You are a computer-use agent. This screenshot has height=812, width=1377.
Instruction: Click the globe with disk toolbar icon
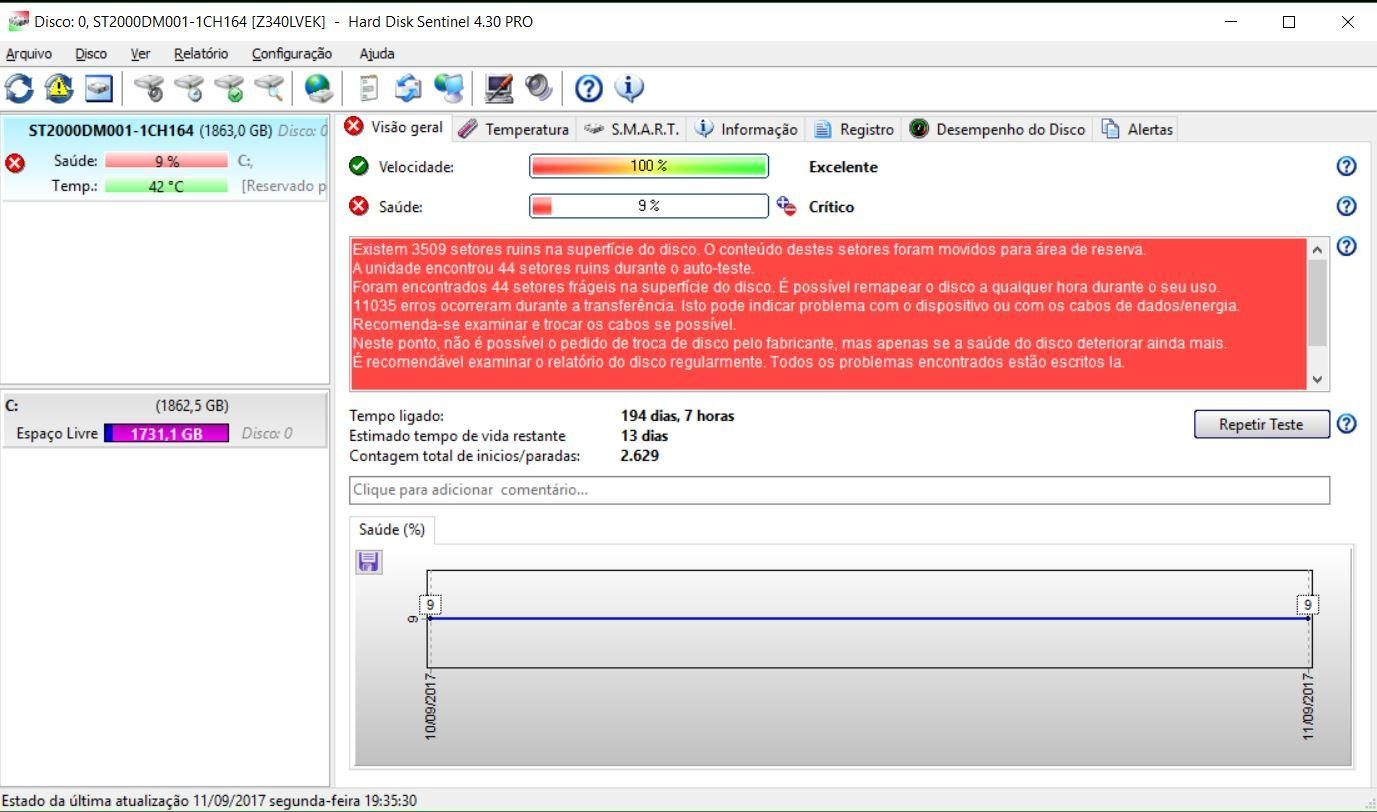click(319, 89)
